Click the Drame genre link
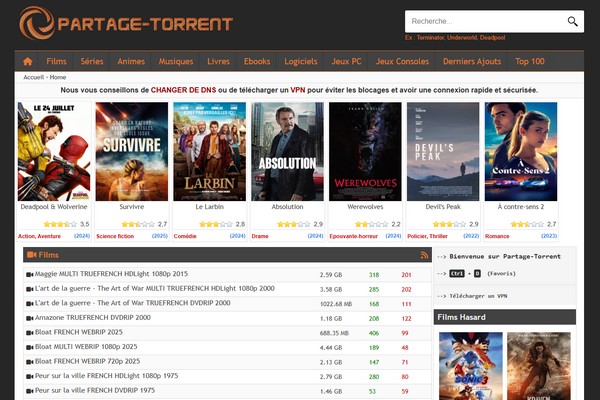 click(x=260, y=236)
